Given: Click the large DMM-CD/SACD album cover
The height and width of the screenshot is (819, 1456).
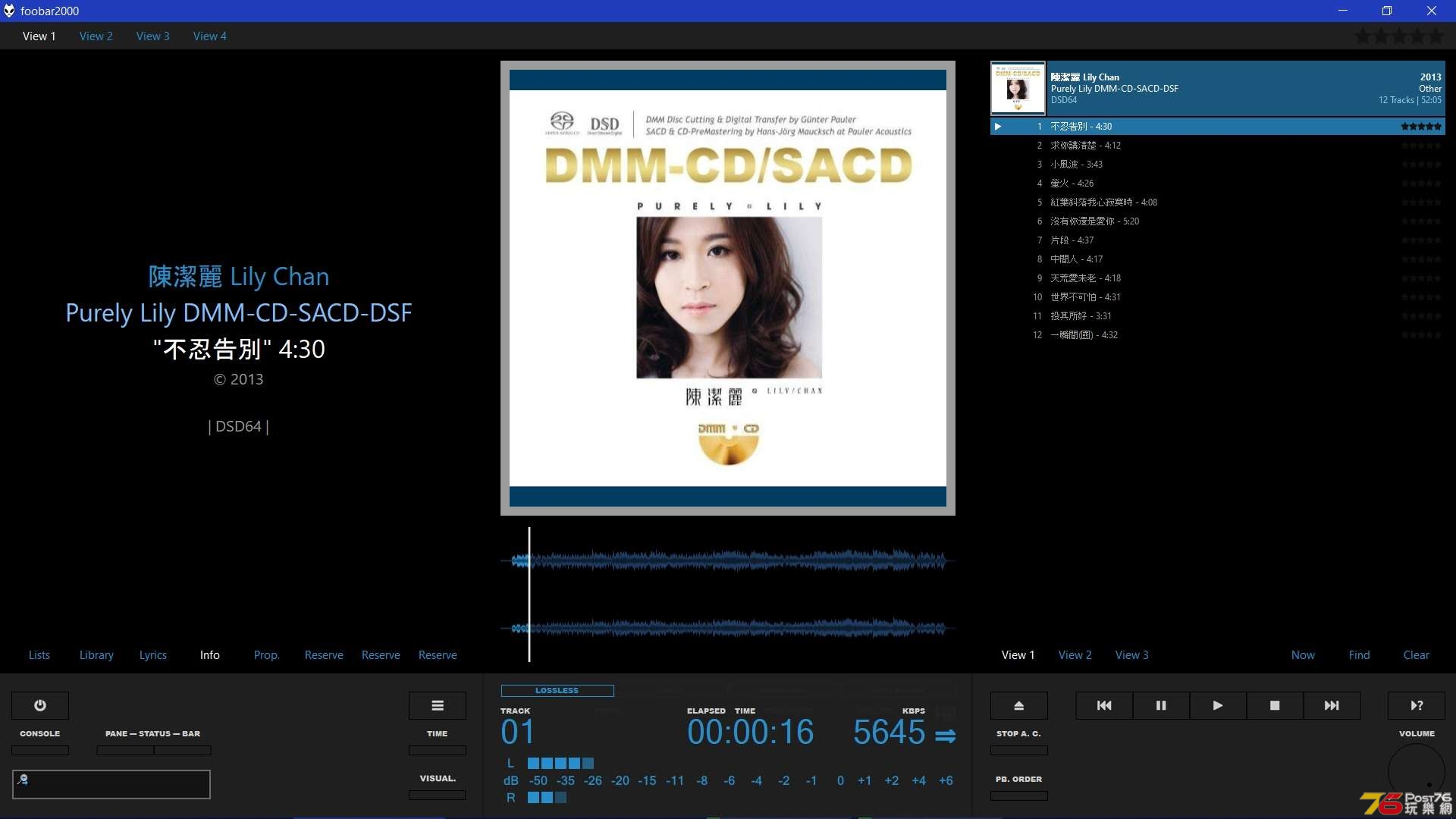Looking at the screenshot, I should point(728,288).
